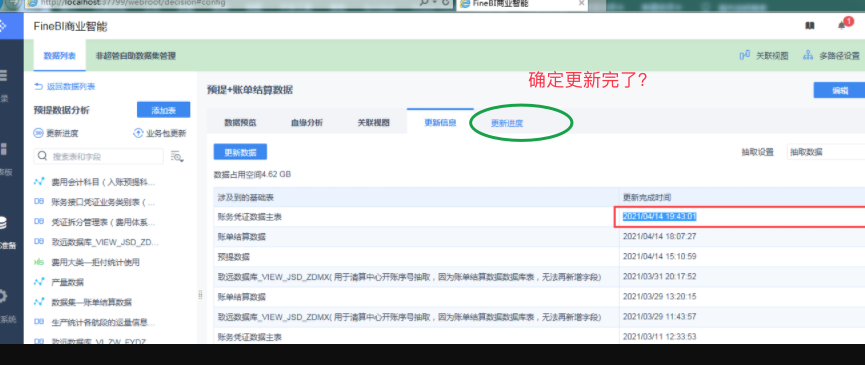Click the 预提数据 row in the update table

point(539,256)
